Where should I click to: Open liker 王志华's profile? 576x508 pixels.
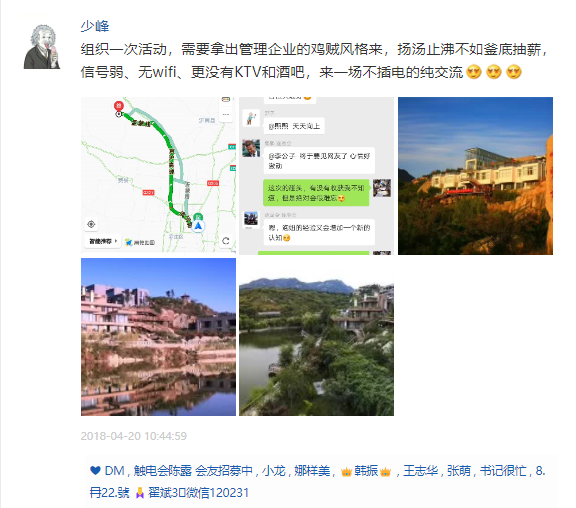[x=421, y=471]
